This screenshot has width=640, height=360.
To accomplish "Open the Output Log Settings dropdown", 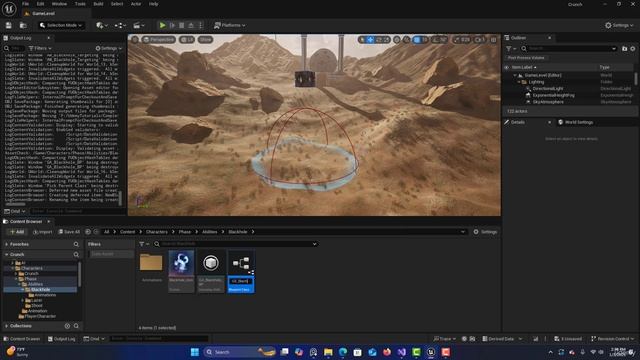I will pos(109,48).
